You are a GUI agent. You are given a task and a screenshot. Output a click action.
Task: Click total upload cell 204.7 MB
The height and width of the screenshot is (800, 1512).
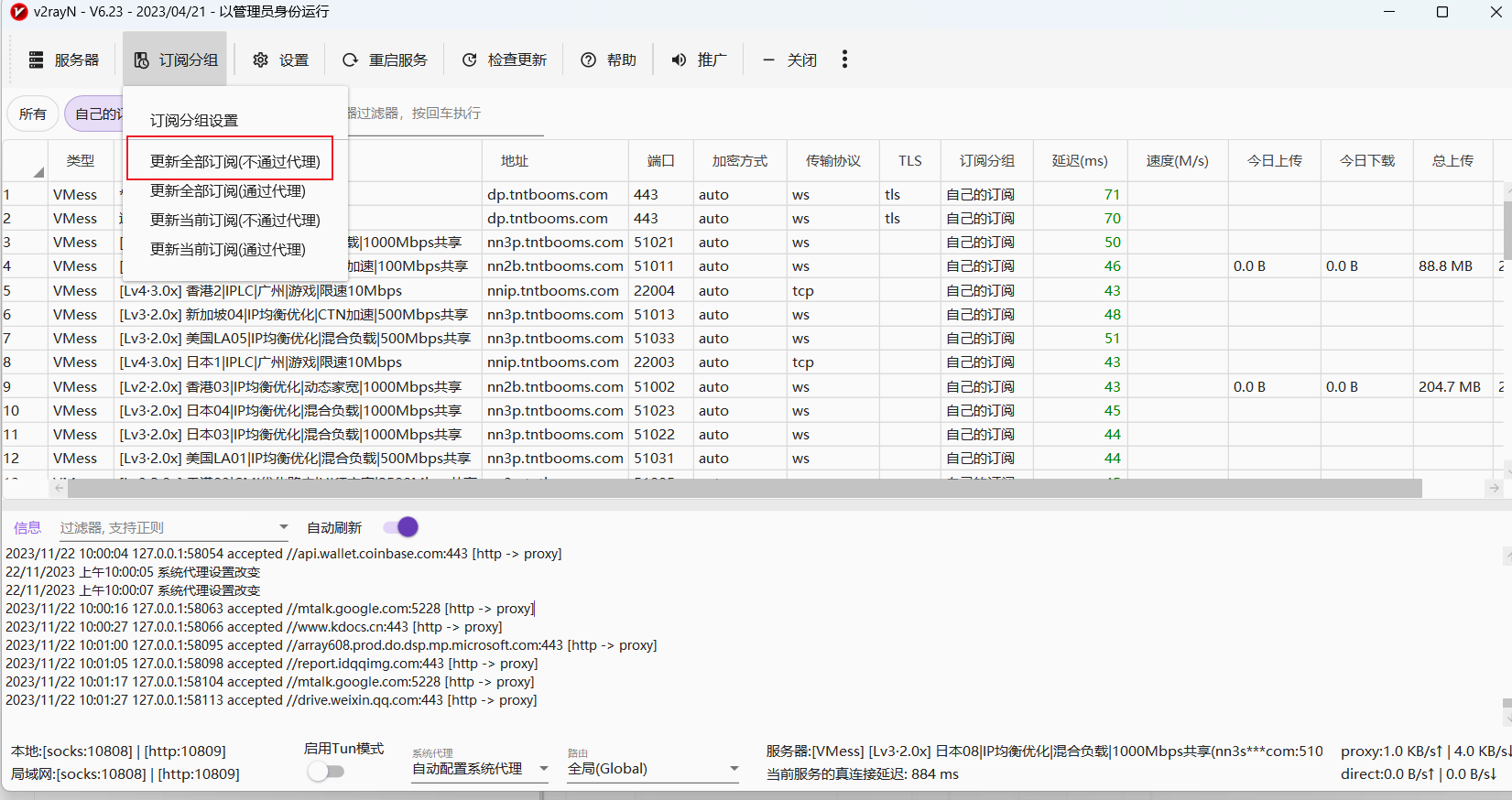click(x=1450, y=386)
